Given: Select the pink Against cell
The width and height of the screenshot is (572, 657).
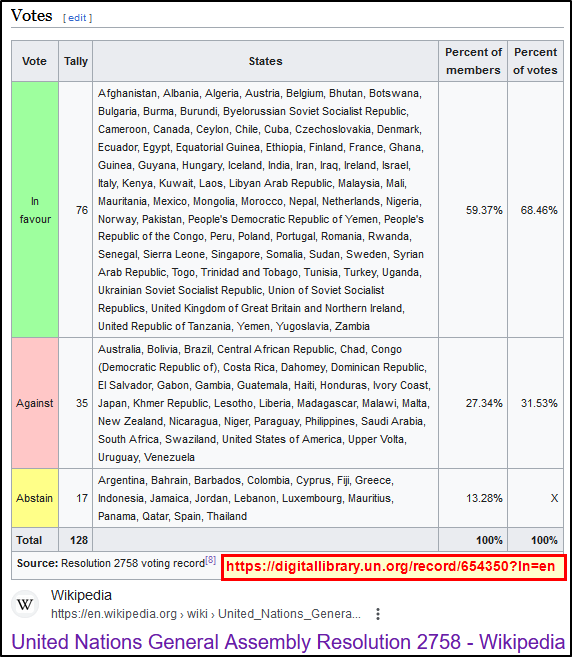Looking at the screenshot, I should click(35, 403).
